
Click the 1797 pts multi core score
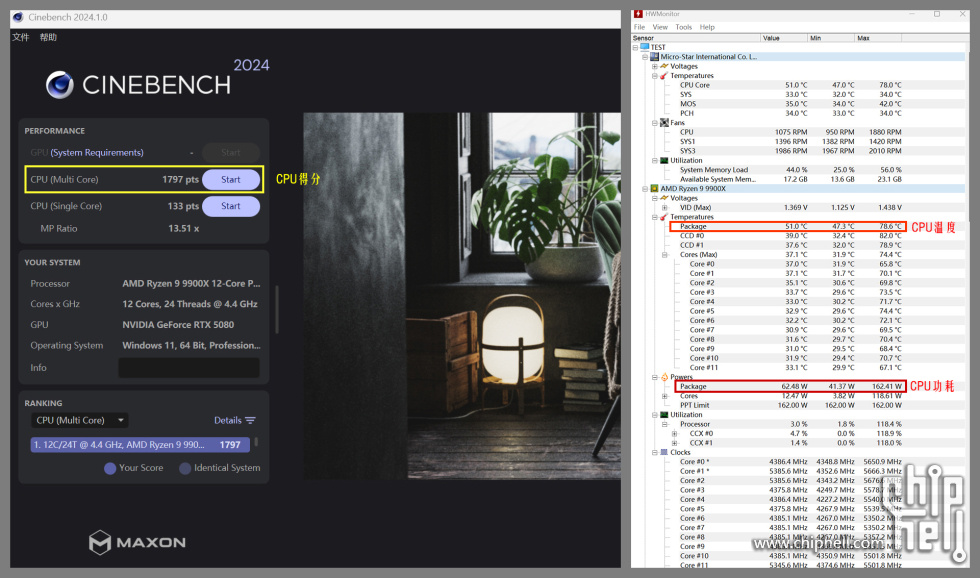[x=180, y=179]
